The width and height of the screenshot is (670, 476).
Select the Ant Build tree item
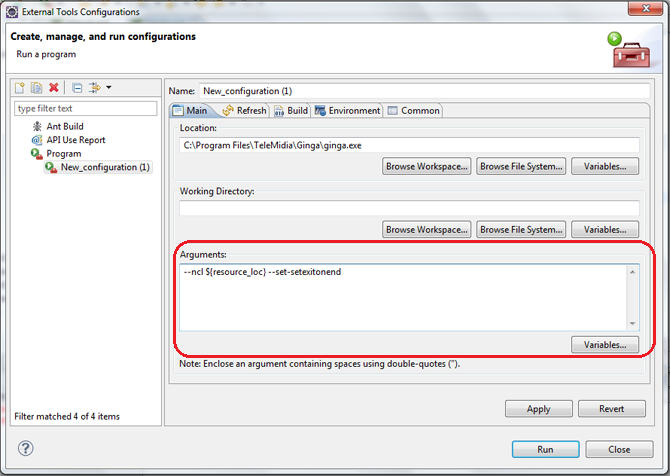pos(64,127)
